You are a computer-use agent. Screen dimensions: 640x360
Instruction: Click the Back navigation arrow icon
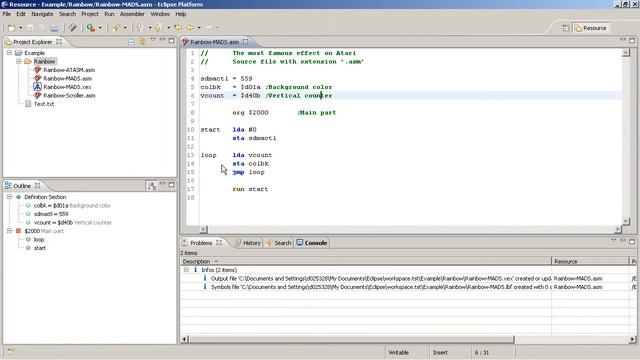click(191, 28)
